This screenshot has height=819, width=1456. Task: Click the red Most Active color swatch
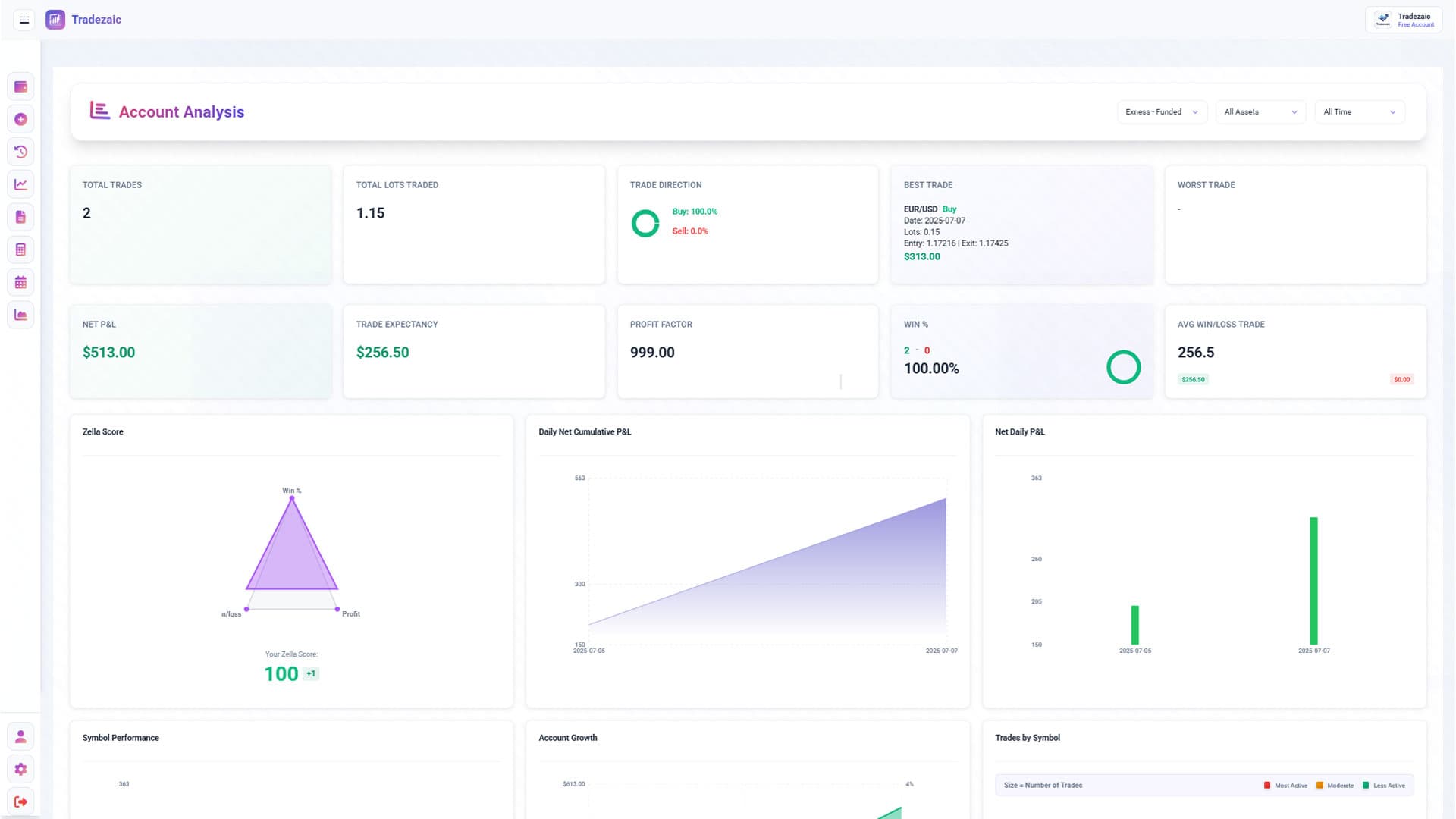[x=1266, y=786]
